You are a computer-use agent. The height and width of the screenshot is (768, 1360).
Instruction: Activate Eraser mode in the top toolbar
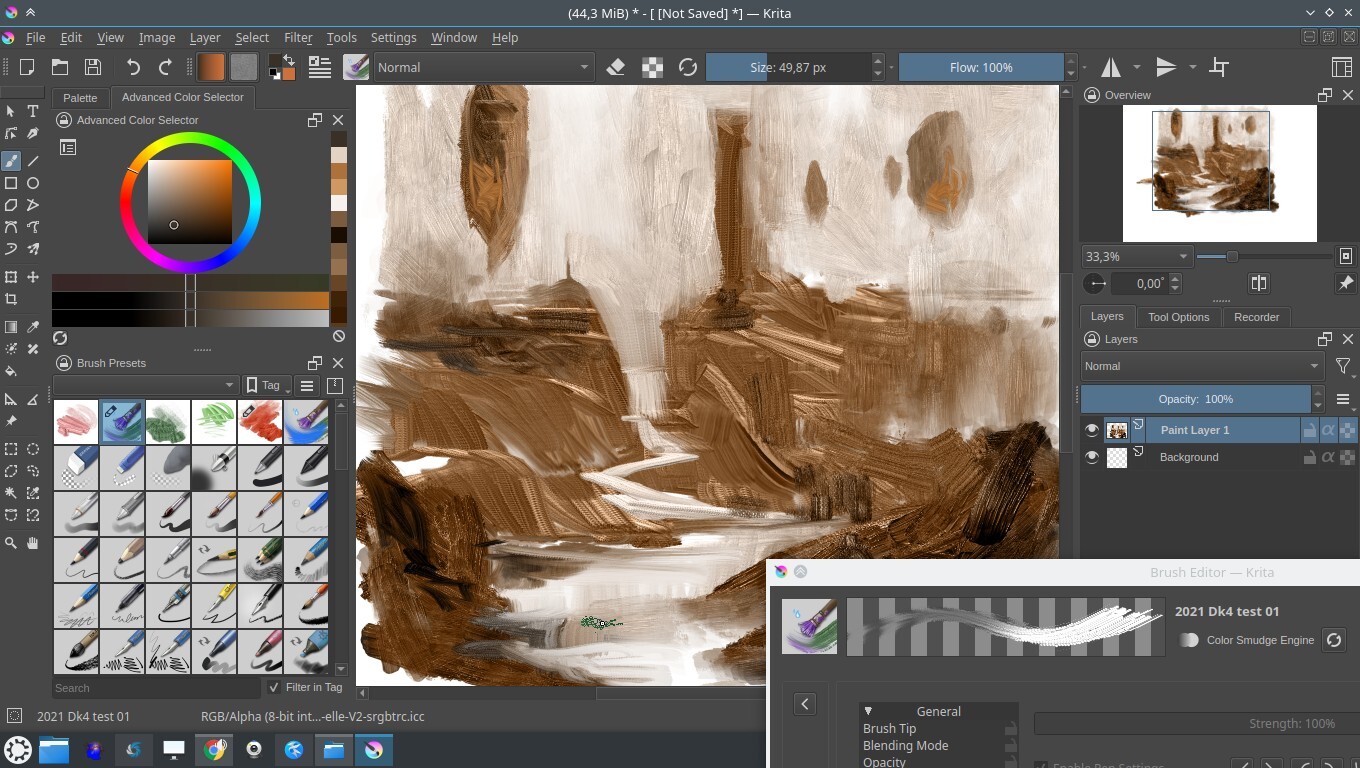pyautogui.click(x=615, y=67)
